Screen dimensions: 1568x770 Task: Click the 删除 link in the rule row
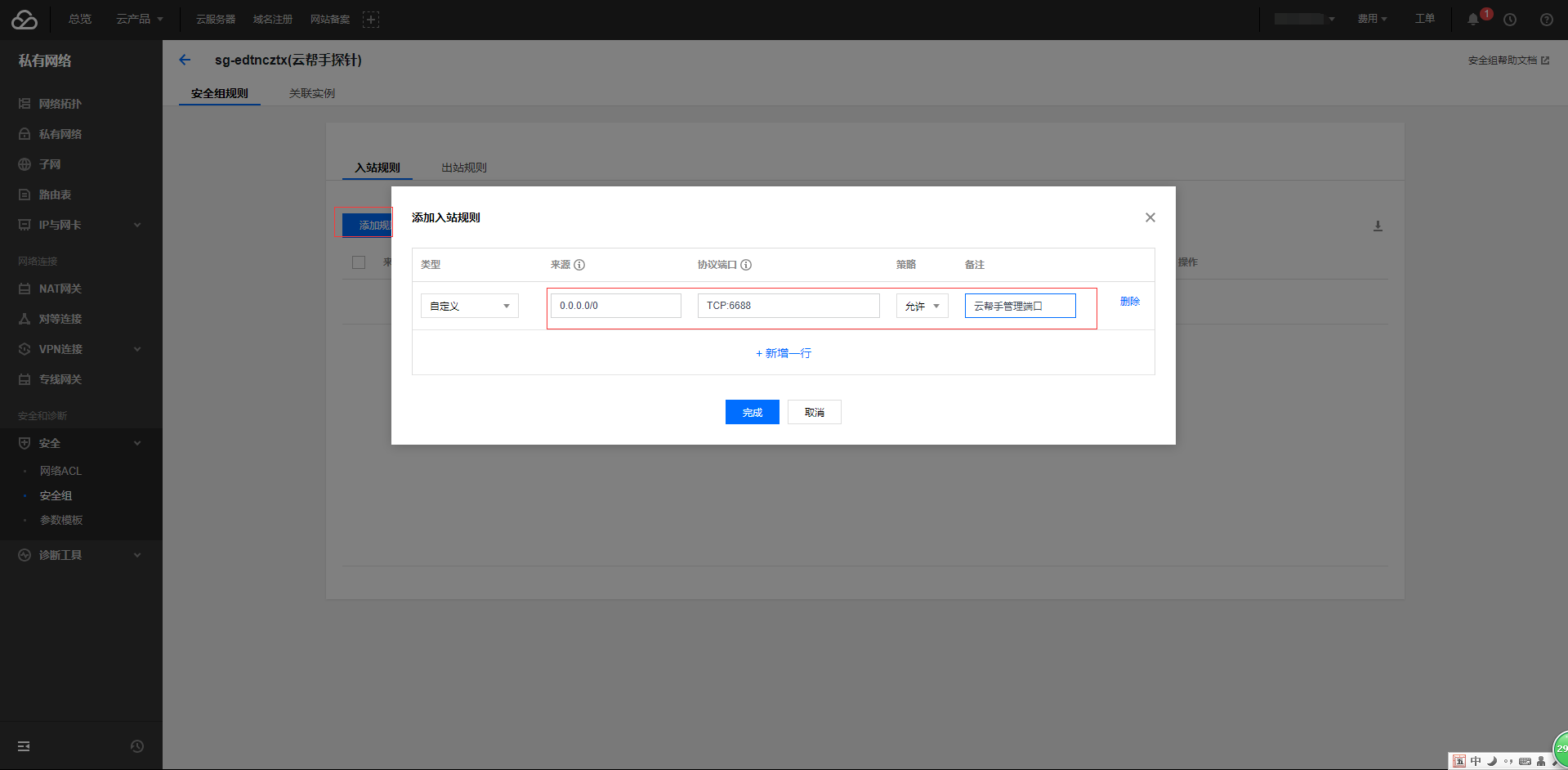click(x=1129, y=302)
